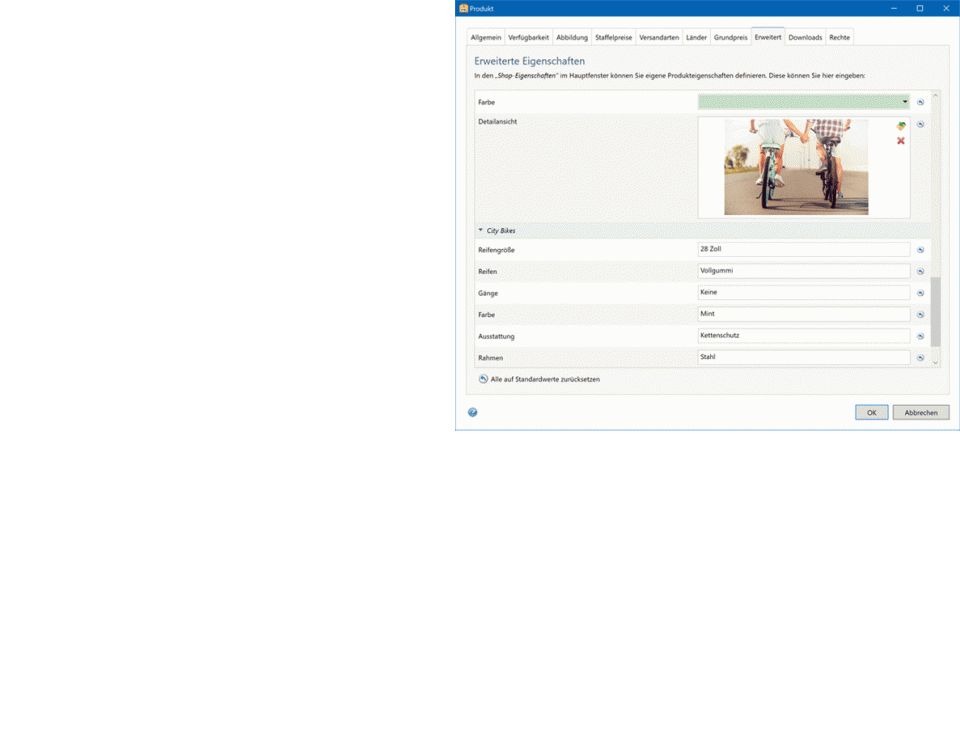Screen dimensions: 960x739
Task: Select the bicycle preview image thumbnail
Action: 796,167
